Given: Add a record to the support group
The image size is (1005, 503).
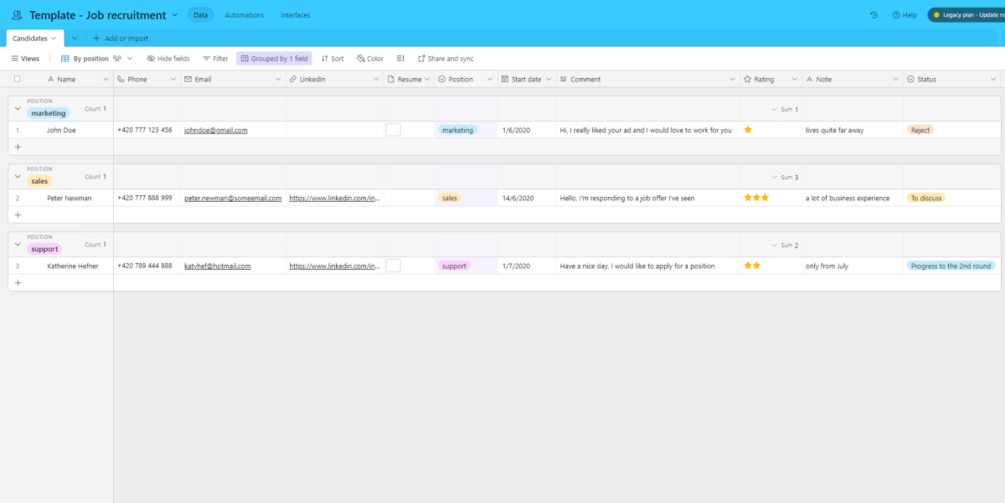Looking at the screenshot, I should point(17,283).
